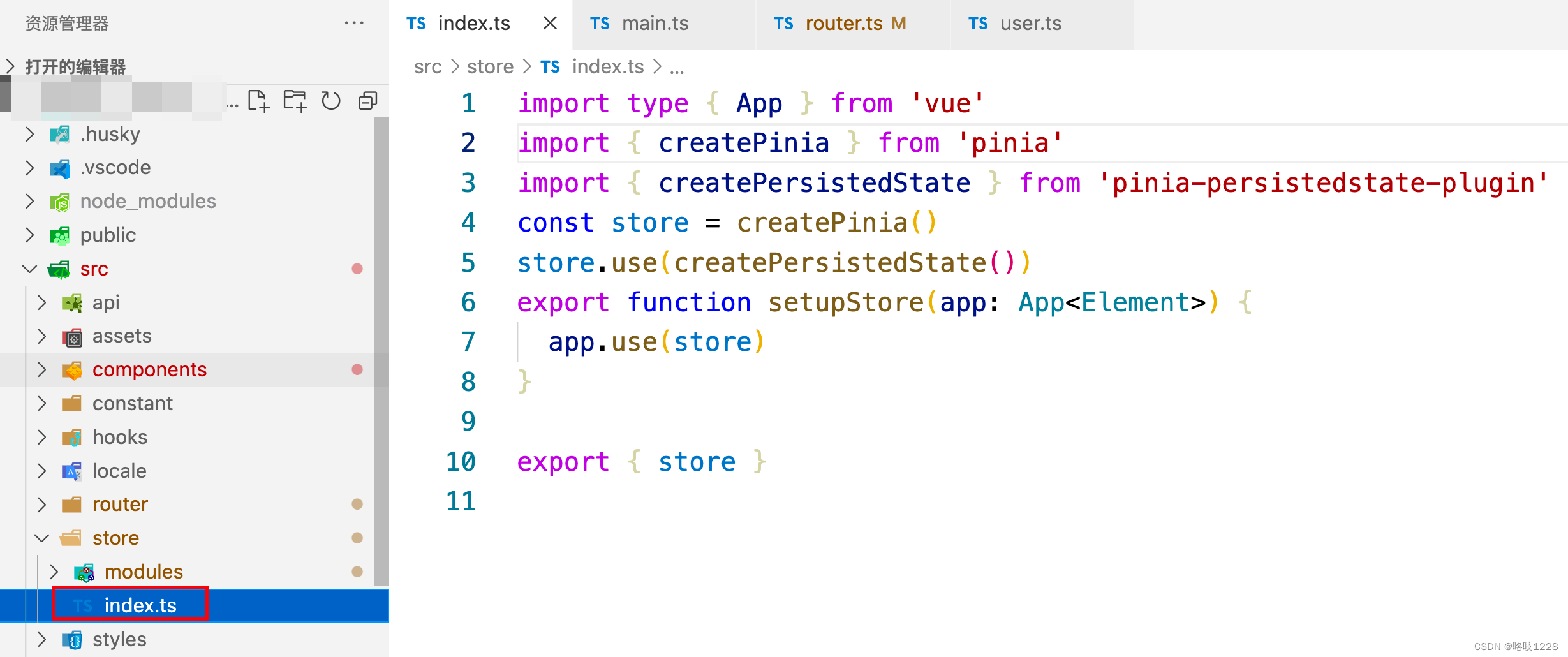1568x657 pixels.
Task: Click the modified dot beside router folder
Action: (357, 504)
